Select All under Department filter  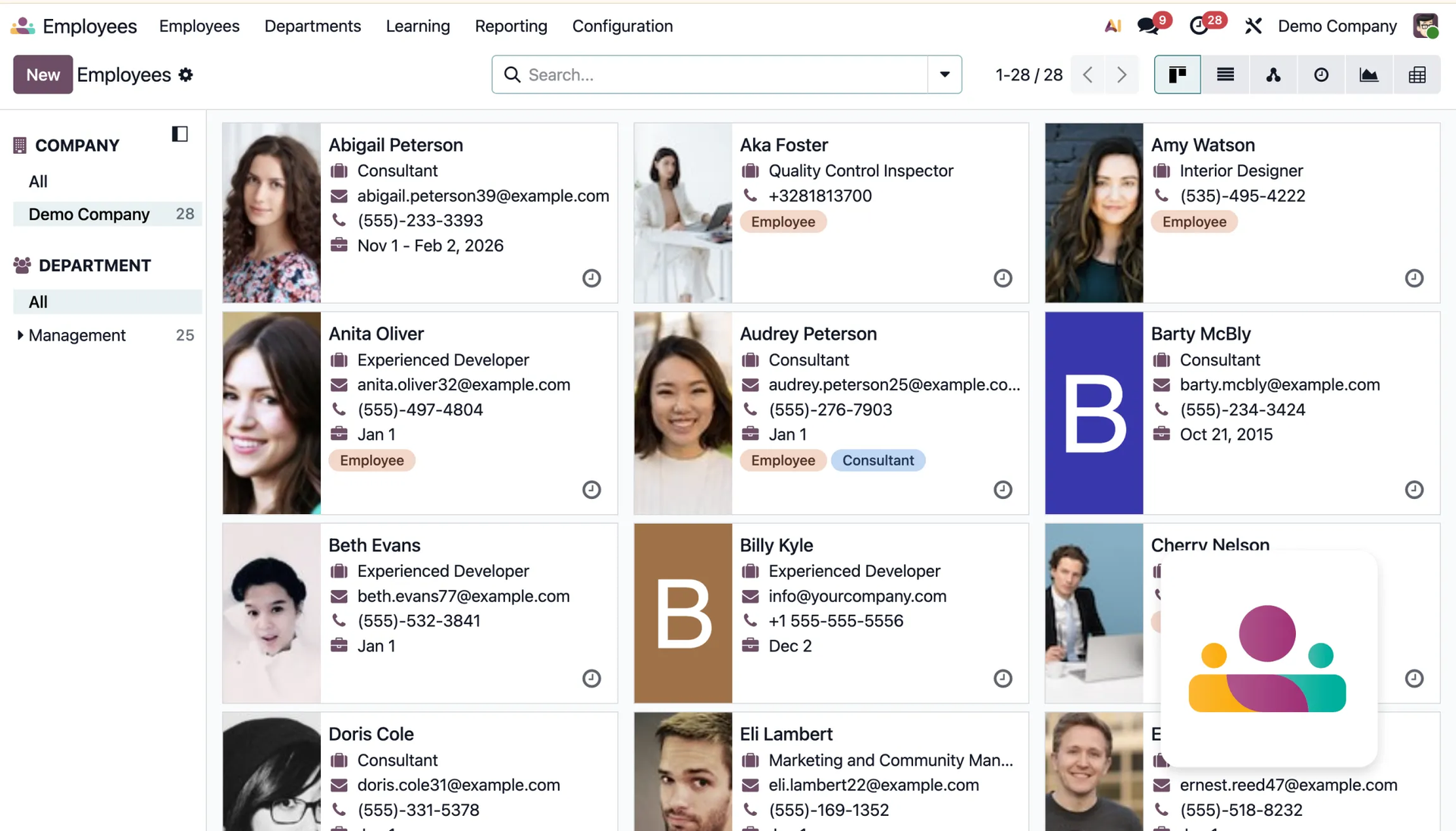pos(108,302)
